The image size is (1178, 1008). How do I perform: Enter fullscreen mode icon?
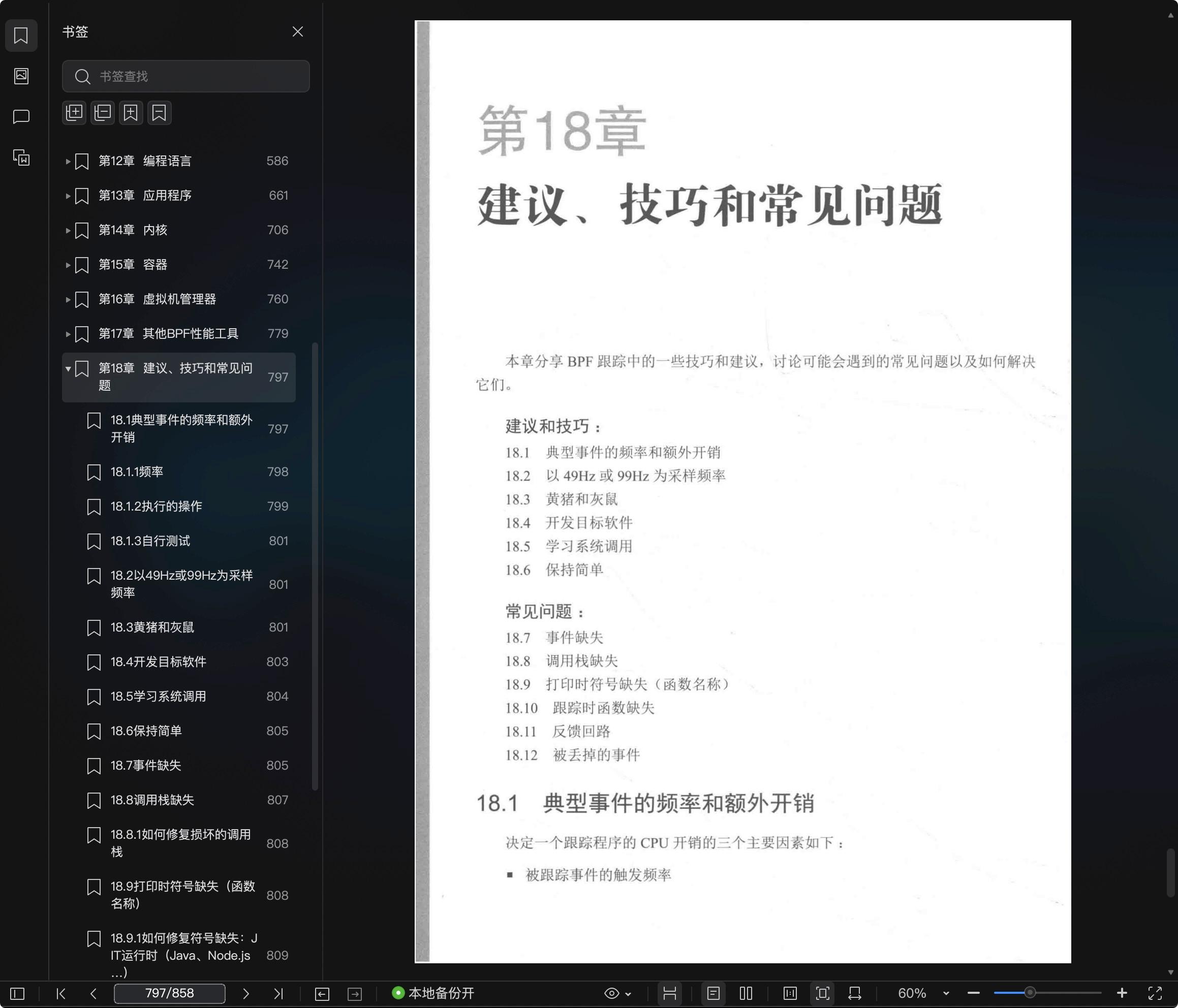tap(1155, 993)
